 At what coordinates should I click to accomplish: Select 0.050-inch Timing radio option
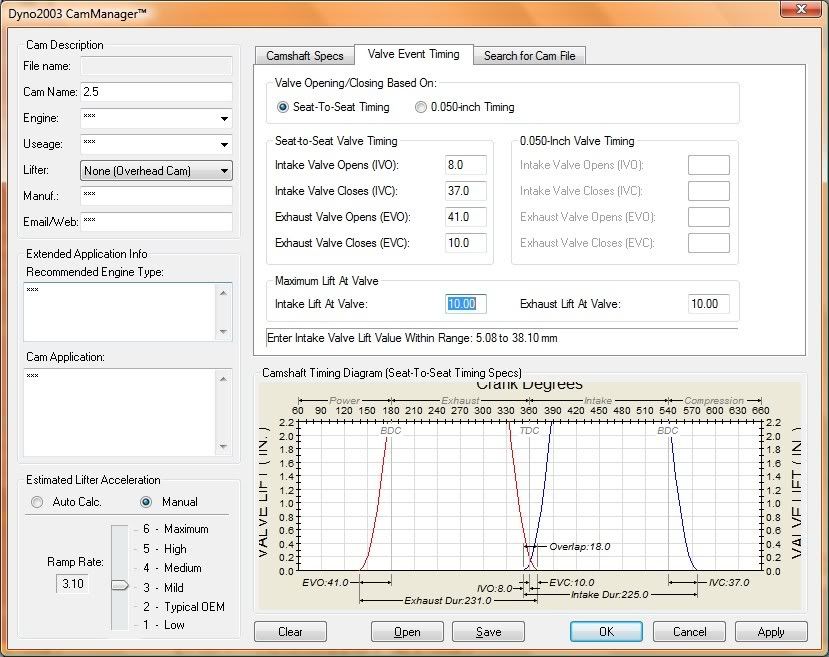(x=421, y=107)
